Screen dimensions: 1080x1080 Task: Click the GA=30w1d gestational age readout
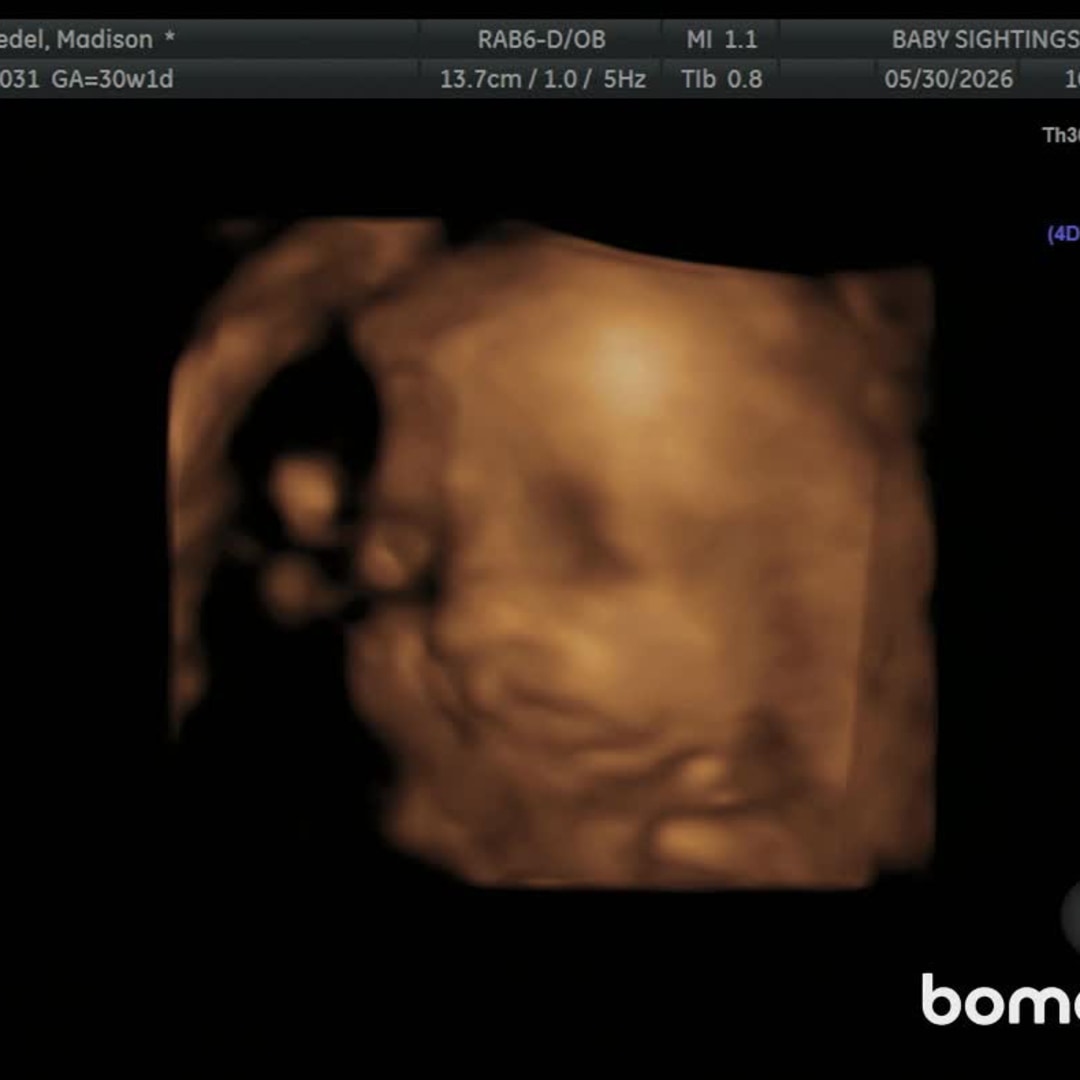coord(112,79)
